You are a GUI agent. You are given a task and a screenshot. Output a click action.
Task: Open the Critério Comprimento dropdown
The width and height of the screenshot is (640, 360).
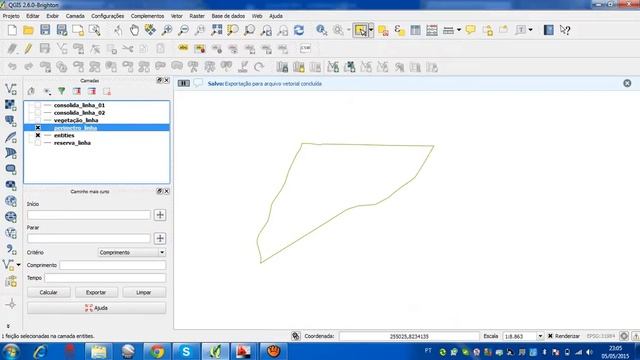pyautogui.click(x=131, y=252)
